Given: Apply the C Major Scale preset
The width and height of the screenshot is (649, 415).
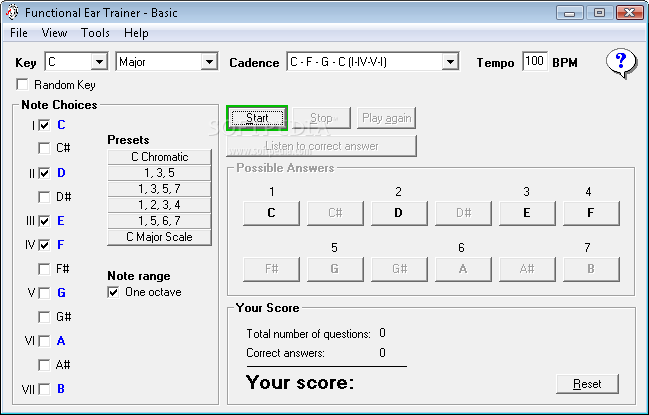Looking at the screenshot, I should 159,237.
